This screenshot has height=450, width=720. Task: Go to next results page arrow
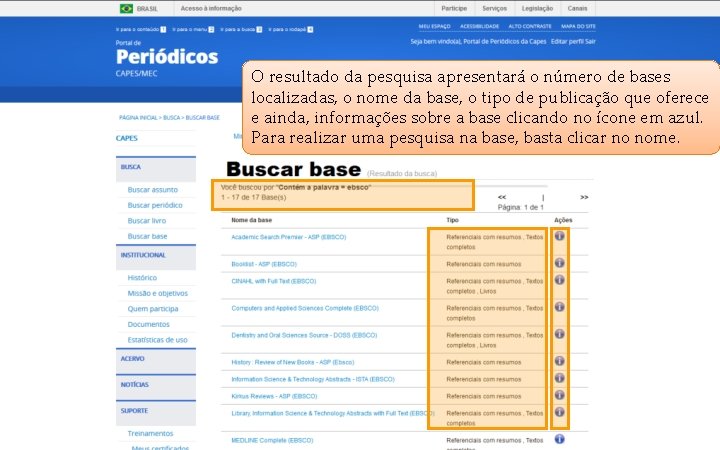pos(584,197)
